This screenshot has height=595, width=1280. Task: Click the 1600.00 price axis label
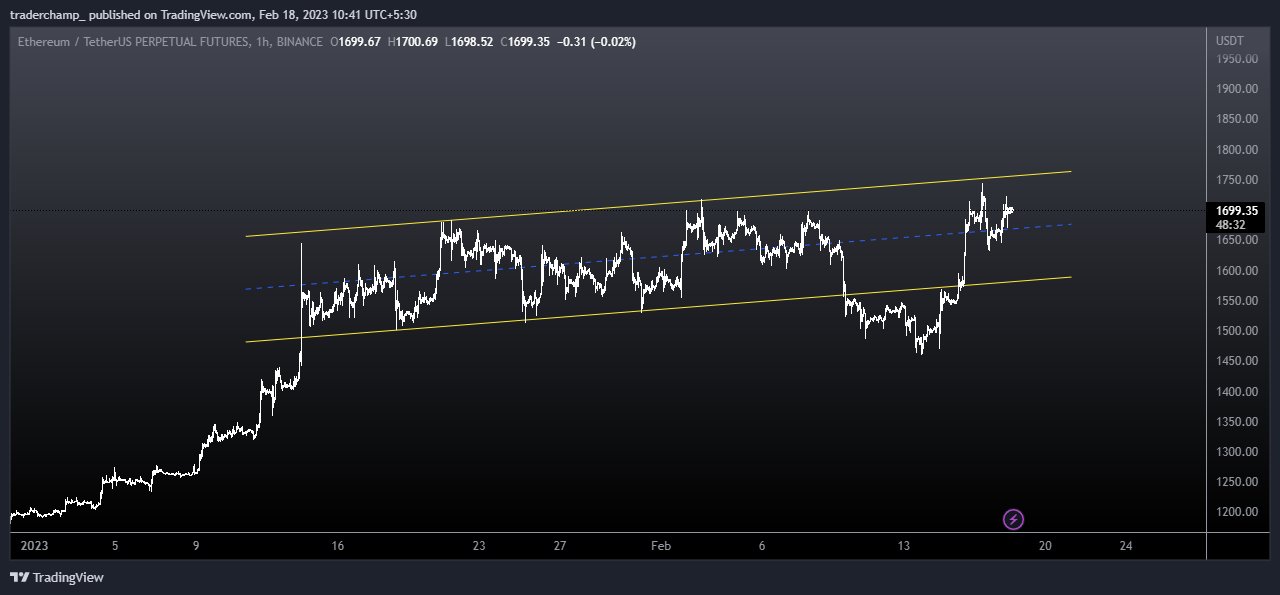coord(1236,271)
